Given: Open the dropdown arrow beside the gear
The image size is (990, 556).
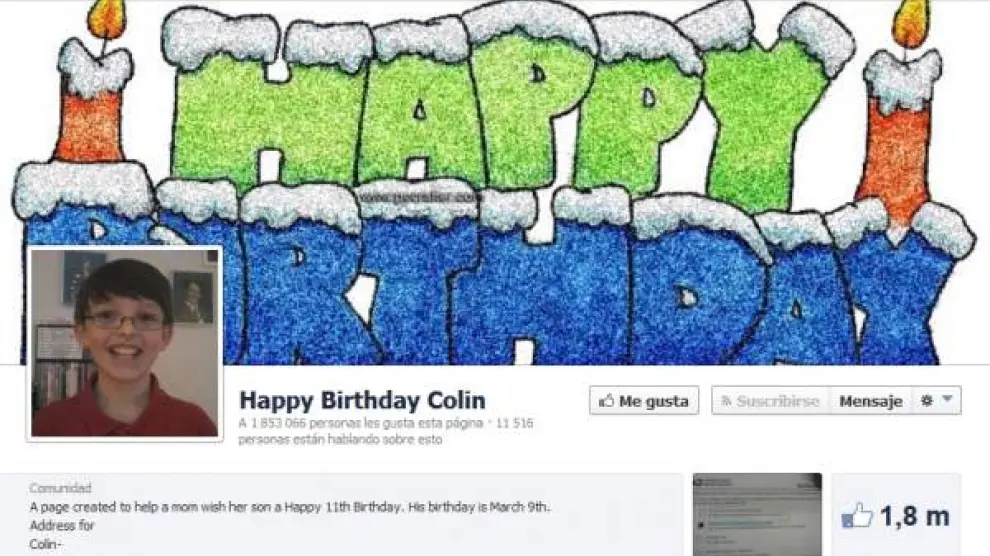Looking at the screenshot, I should (x=947, y=399).
